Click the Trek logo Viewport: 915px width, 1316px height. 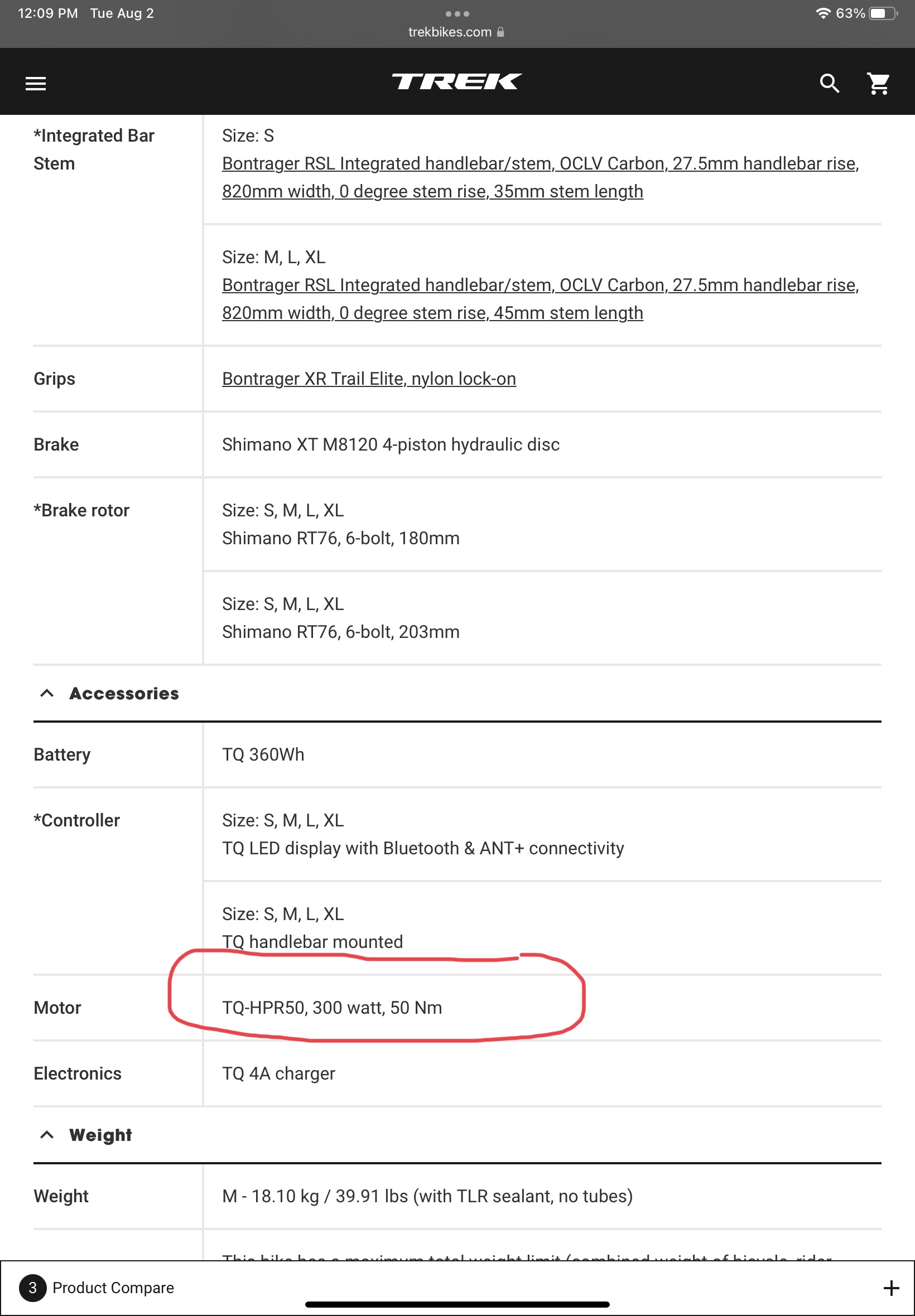pyautogui.click(x=457, y=81)
